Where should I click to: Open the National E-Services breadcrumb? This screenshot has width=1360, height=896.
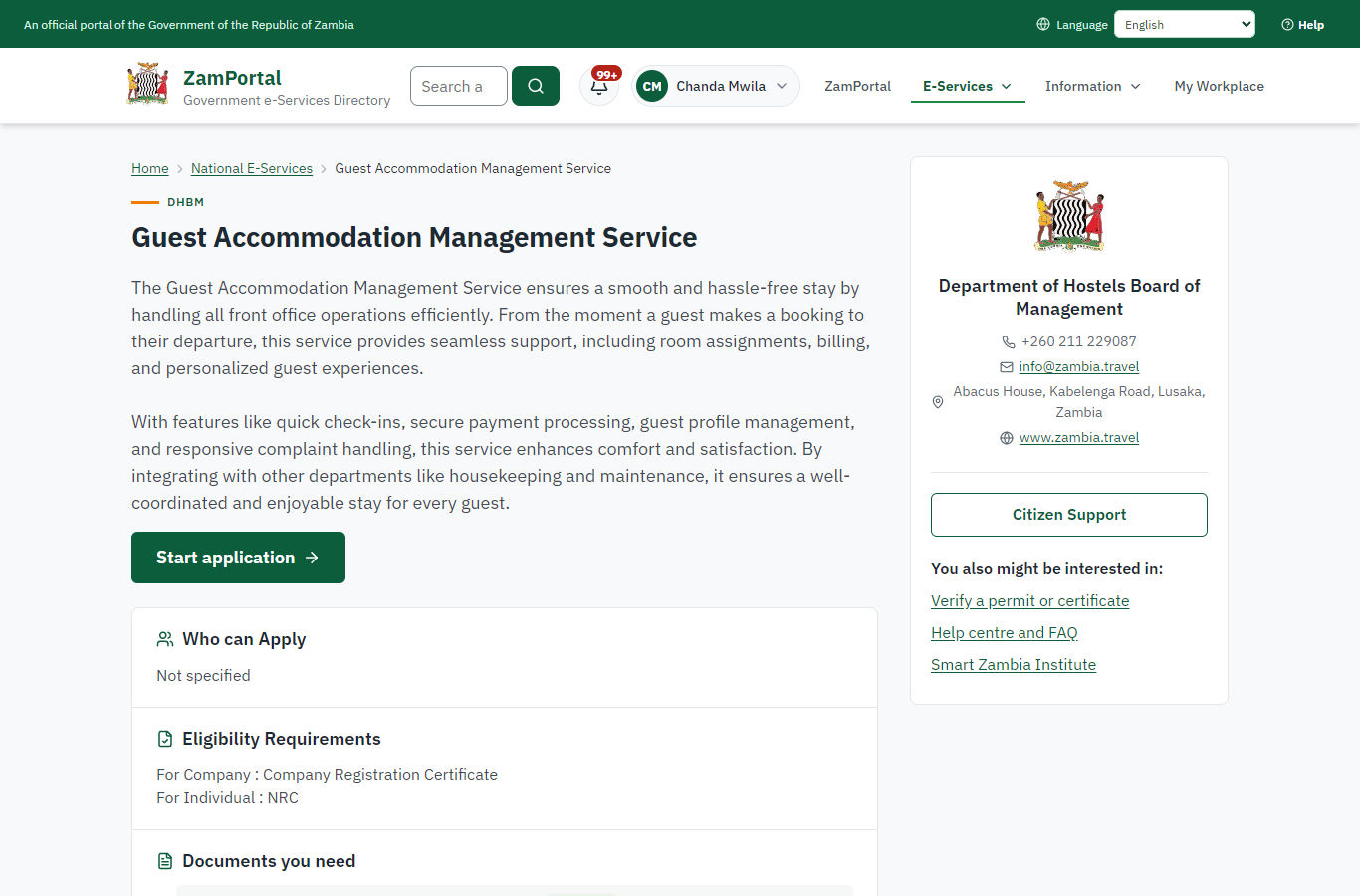(x=252, y=168)
